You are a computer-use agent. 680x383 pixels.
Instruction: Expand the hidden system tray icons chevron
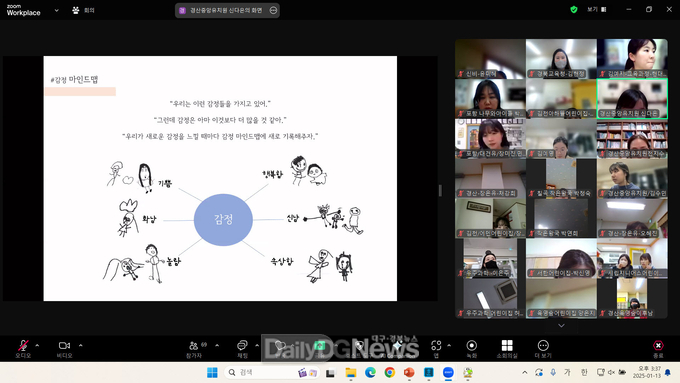[x=525, y=372]
